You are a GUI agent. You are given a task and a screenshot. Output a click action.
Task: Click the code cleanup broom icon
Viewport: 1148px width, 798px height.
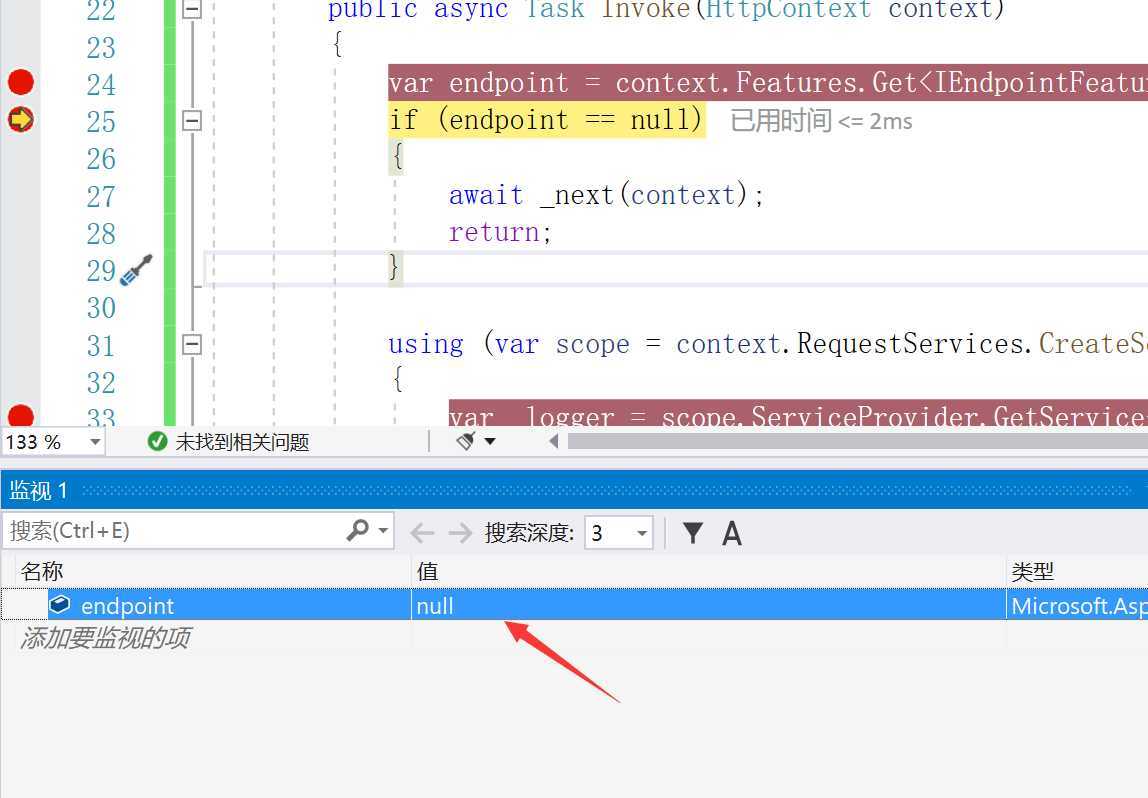466,441
